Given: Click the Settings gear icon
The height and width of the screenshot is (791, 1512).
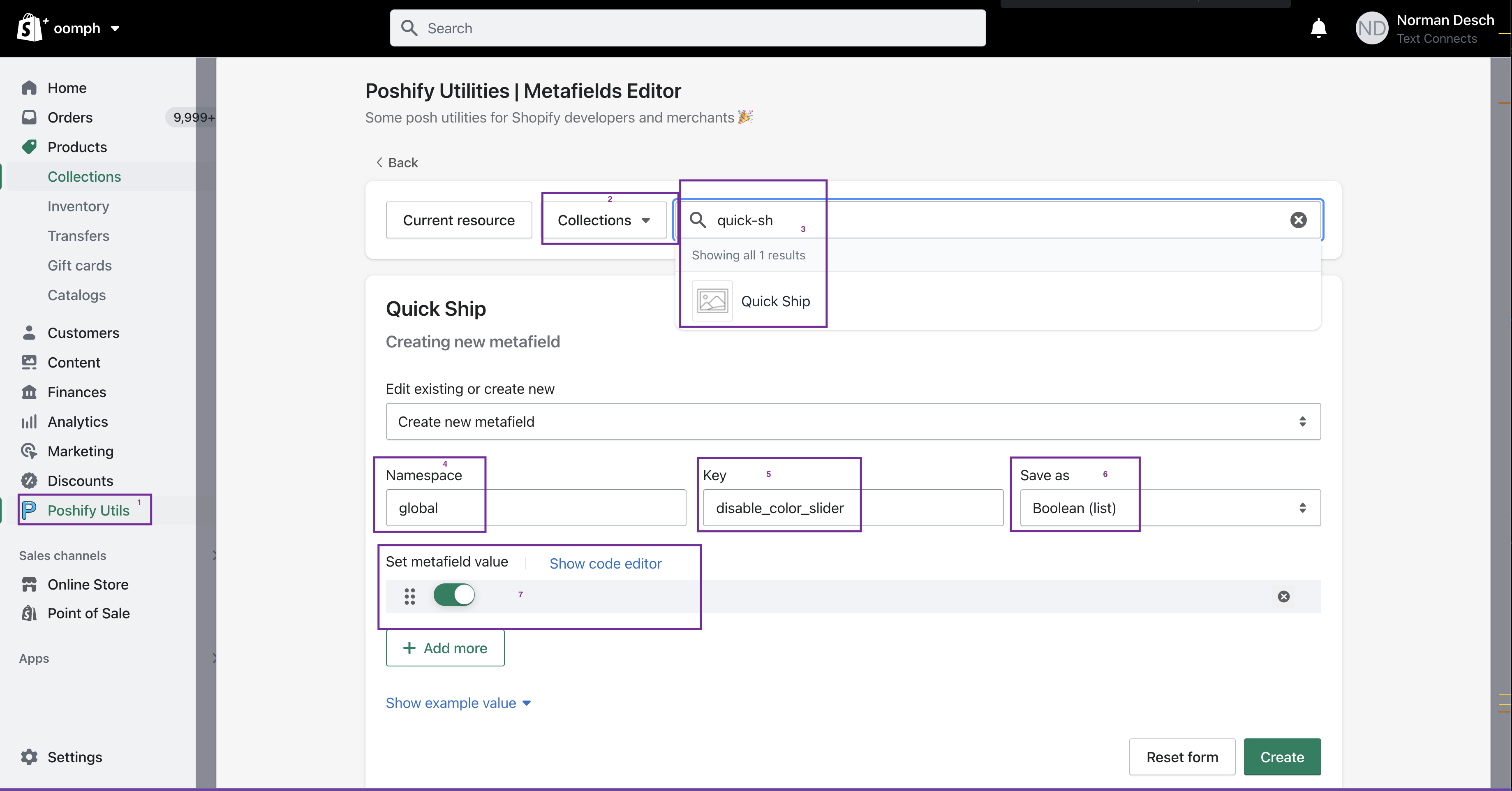Looking at the screenshot, I should click(x=29, y=757).
